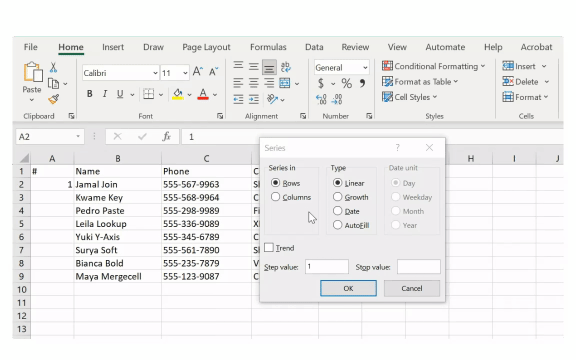Open Alignment settings dialog launcher
This screenshot has height=360, width=576.
(303, 116)
